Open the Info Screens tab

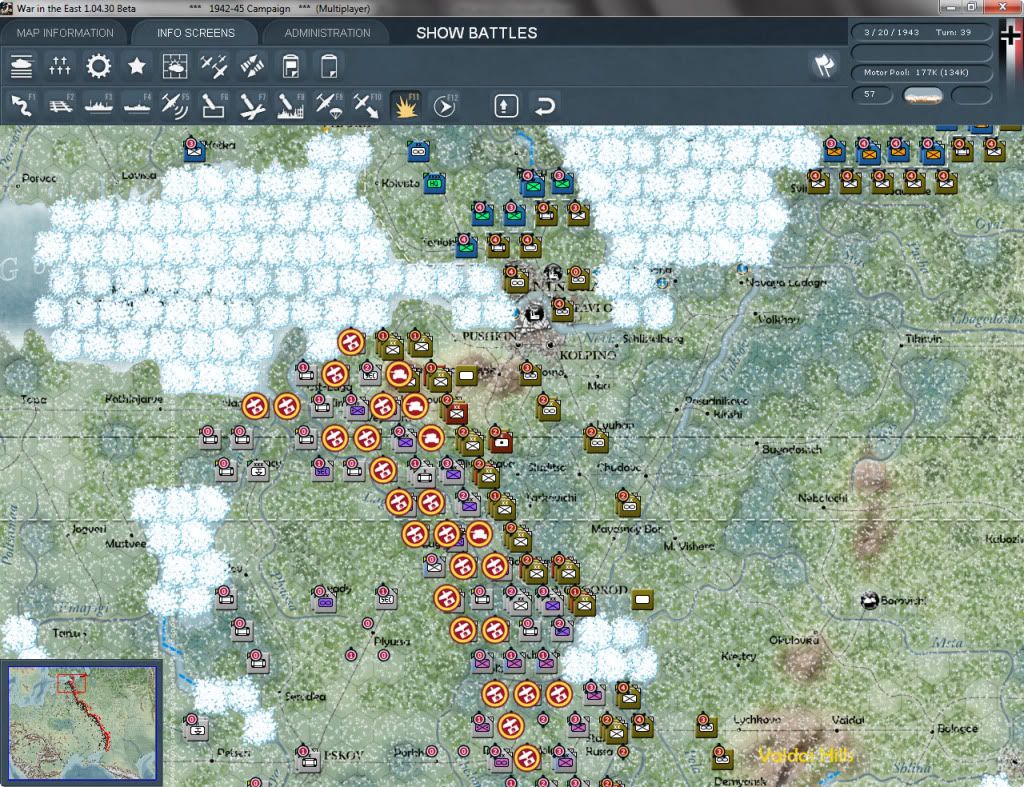[x=195, y=33]
